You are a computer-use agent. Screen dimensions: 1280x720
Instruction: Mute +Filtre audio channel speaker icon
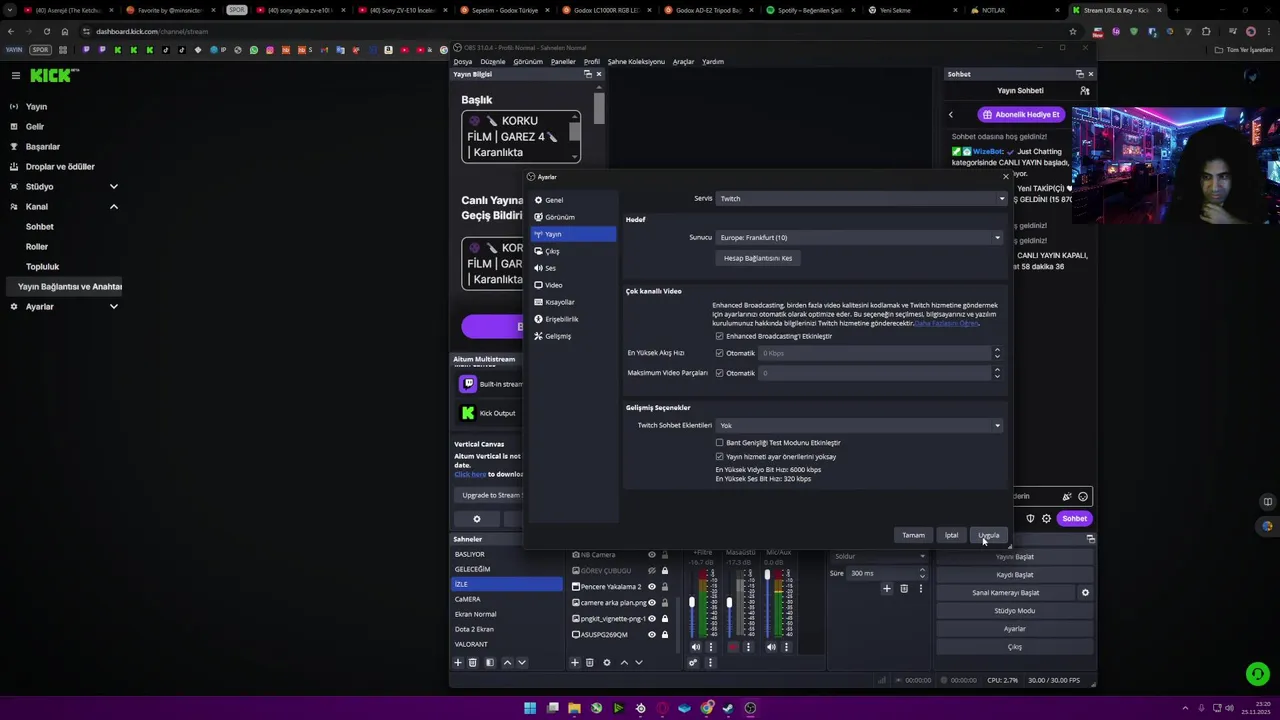pyautogui.click(x=696, y=647)
